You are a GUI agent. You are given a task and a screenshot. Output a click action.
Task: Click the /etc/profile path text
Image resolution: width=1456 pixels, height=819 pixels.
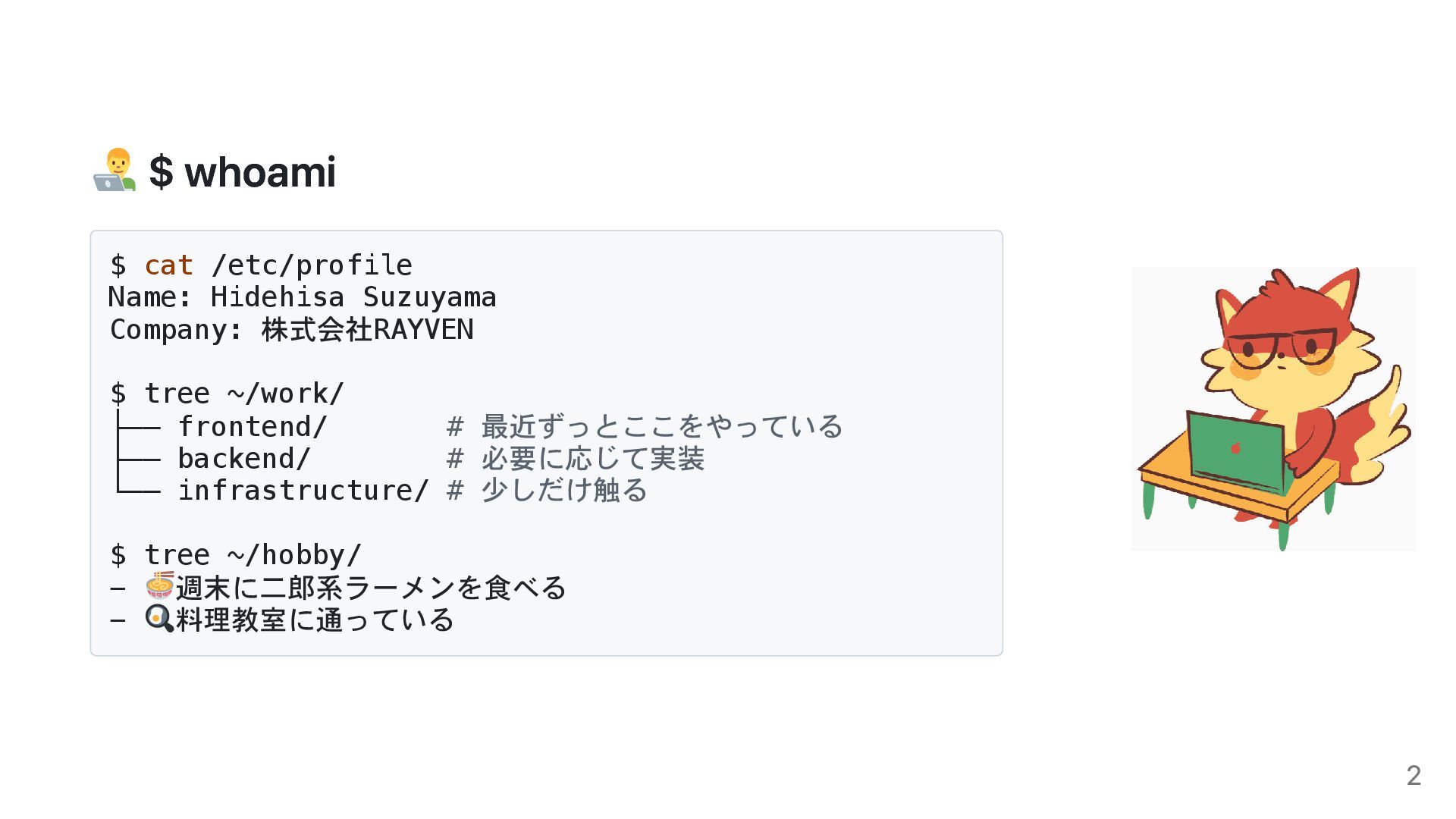[312, 265]
